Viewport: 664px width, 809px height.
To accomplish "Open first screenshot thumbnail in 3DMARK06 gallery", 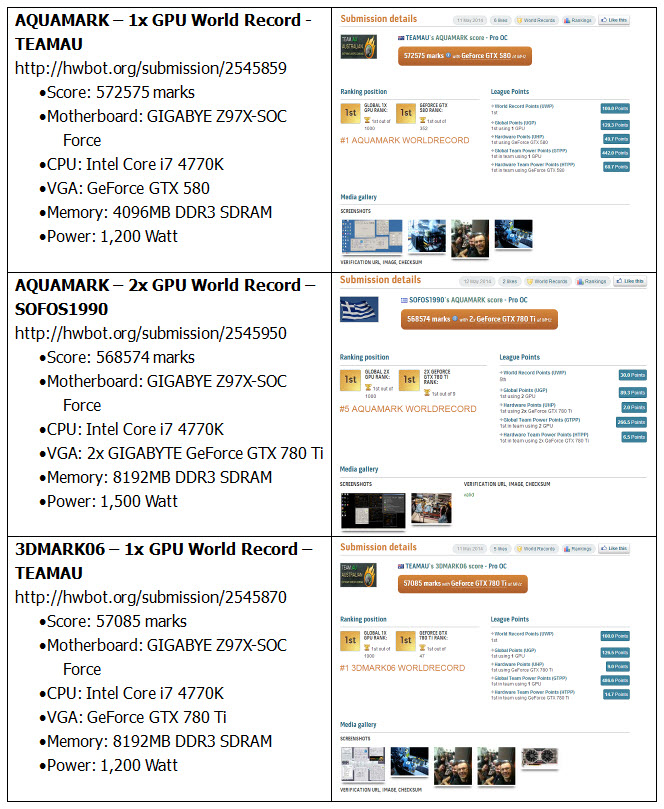I will tap(363, 764).
